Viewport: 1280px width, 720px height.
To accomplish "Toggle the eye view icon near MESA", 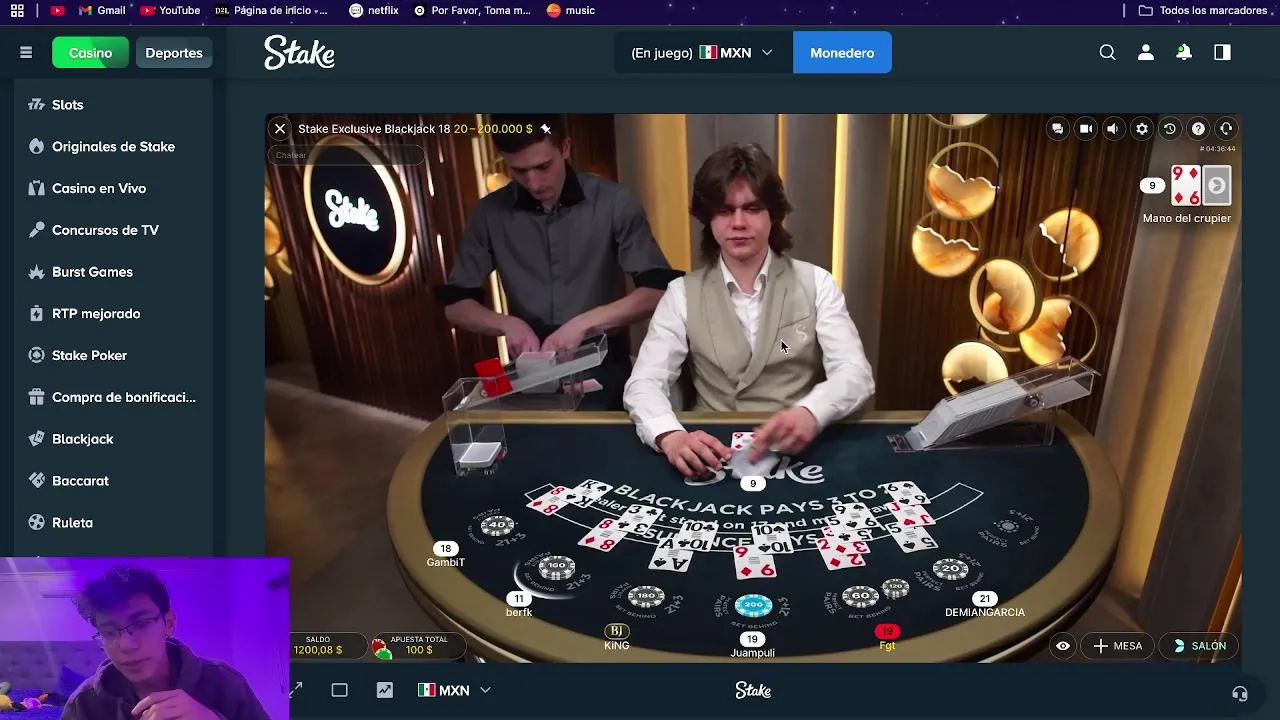I will click(x=1063, y=646).
